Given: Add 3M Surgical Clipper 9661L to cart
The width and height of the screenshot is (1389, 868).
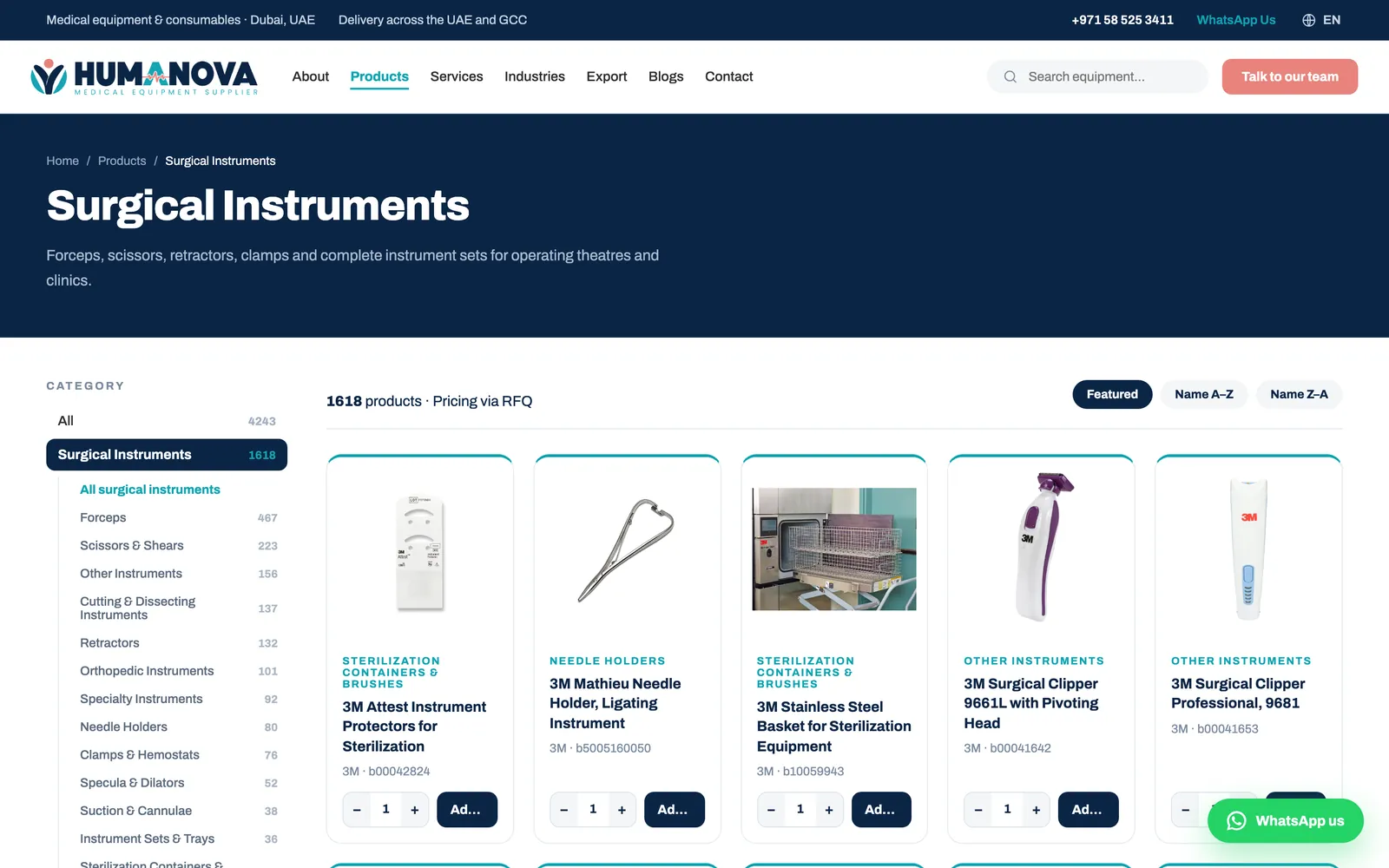Looking at the screenshot, I should click(1089, 810).
